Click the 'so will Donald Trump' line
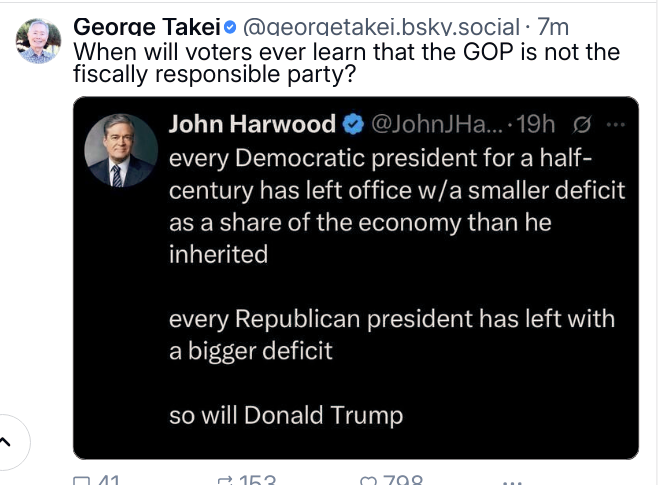 286,415
